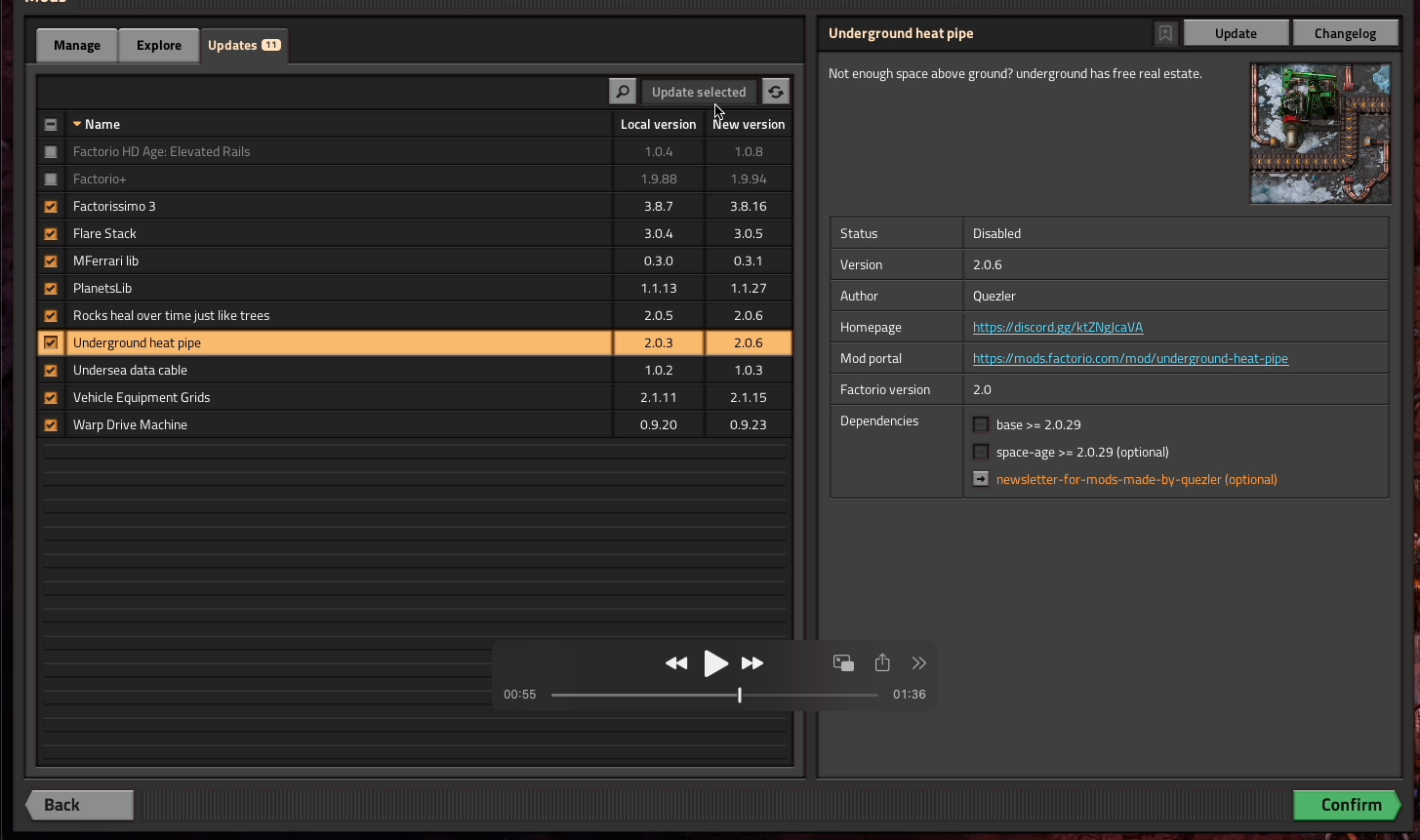Screen dimensions: 1420x840
Task: Uncheck Flare Stack update
Action: [x=51, y=233]
